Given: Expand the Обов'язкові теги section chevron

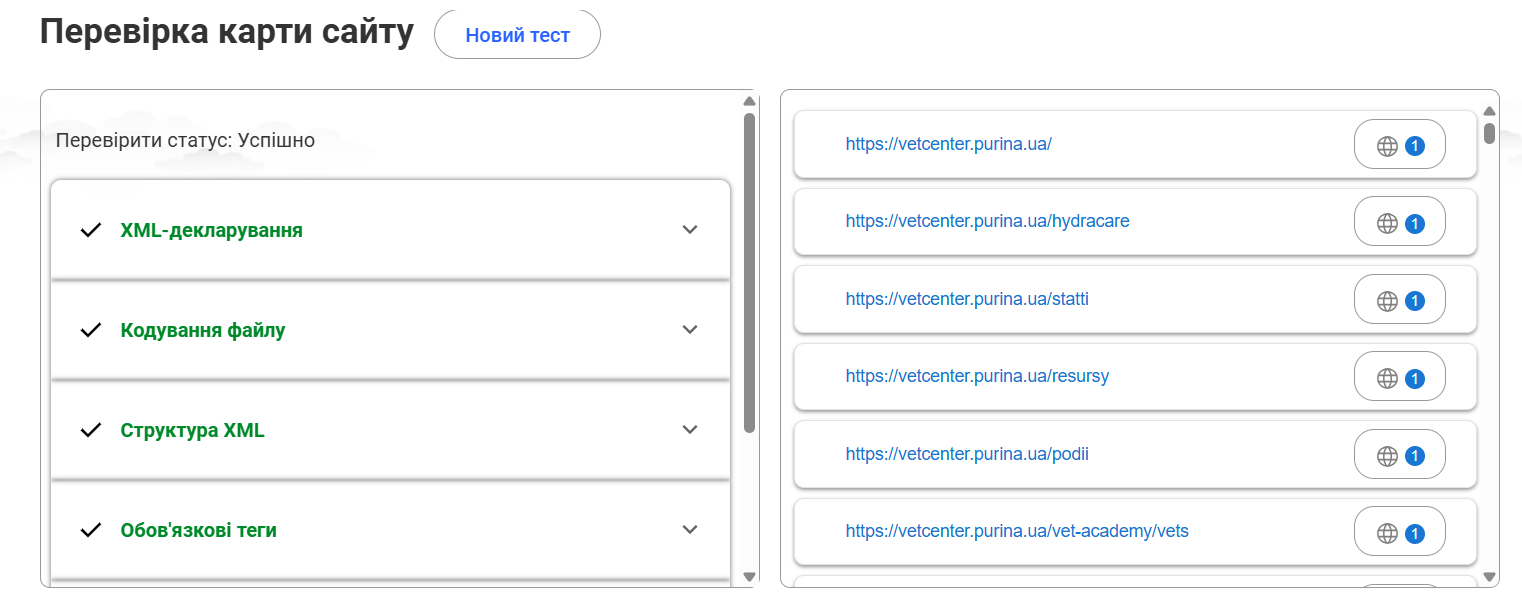Looking at the screenshot, I should click(689, 529).
